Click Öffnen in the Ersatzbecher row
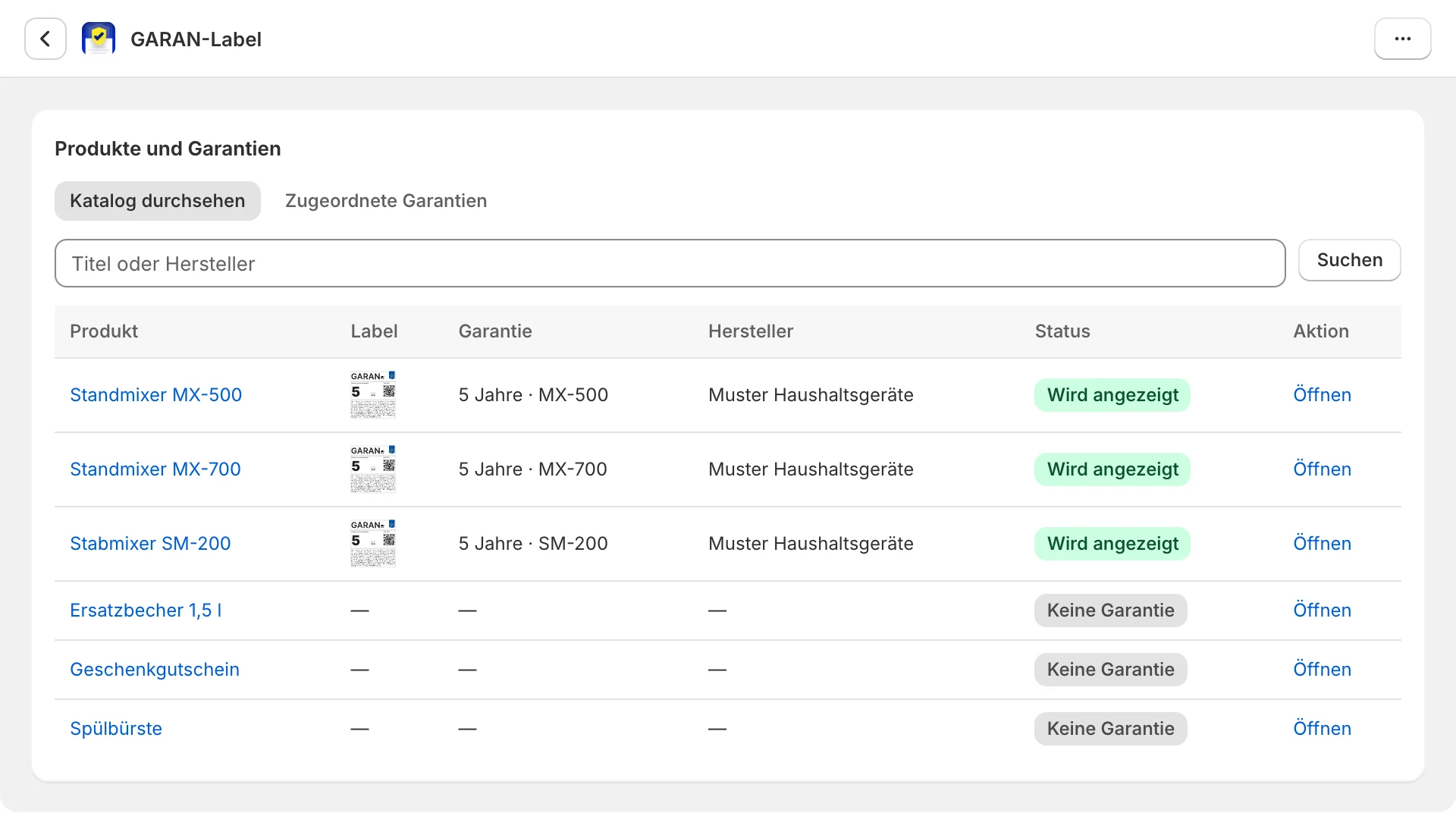1456x813 pixels. point(1322,610)
